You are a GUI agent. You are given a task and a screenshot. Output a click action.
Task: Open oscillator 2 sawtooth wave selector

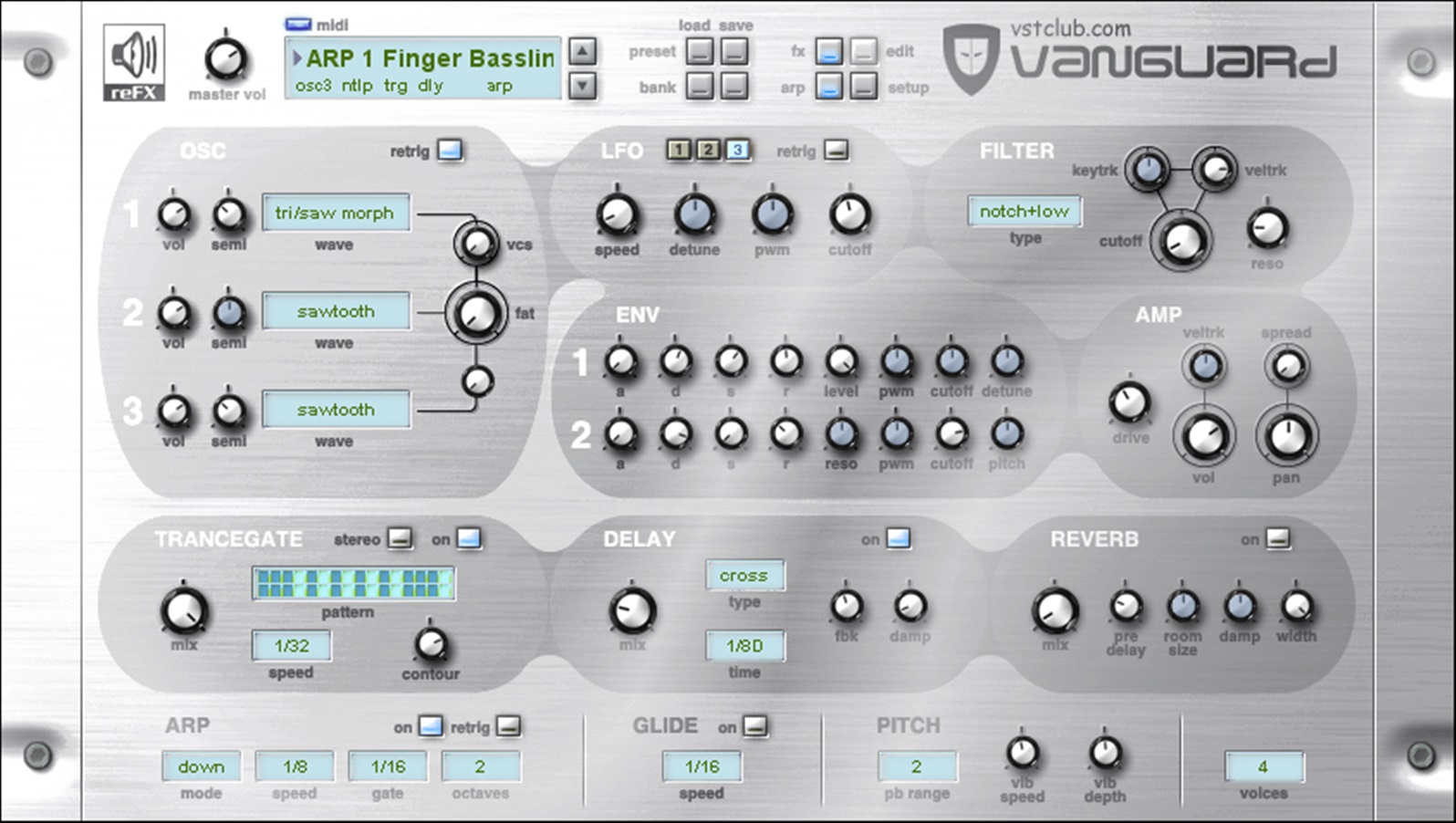(336, 311)
